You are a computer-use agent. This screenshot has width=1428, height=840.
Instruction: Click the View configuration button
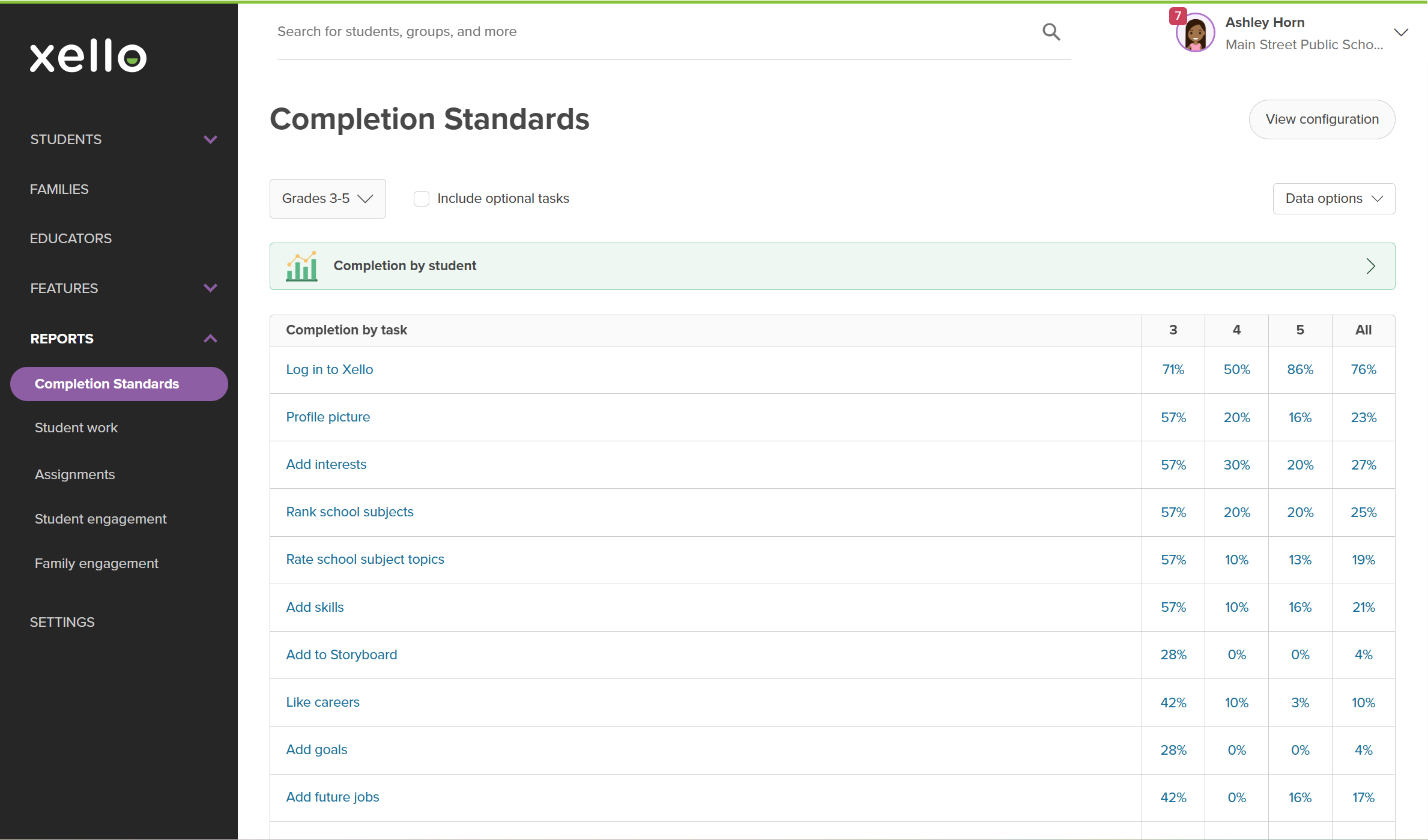tap(1322, 119)
